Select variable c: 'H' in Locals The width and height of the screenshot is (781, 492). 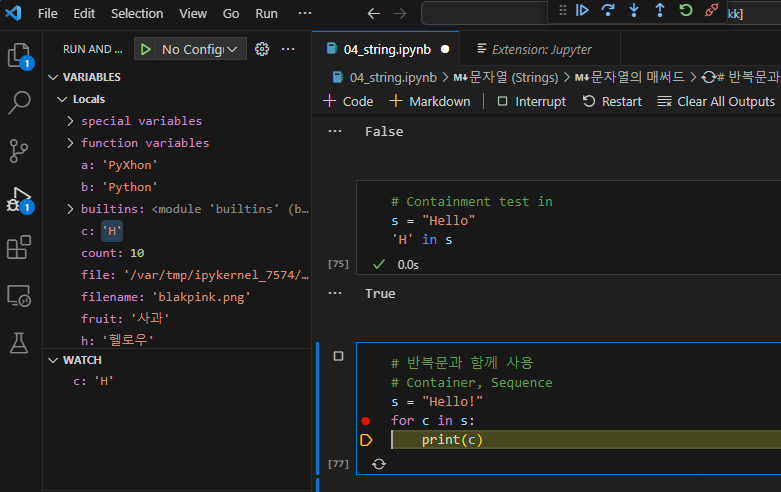tap(102, 231)
